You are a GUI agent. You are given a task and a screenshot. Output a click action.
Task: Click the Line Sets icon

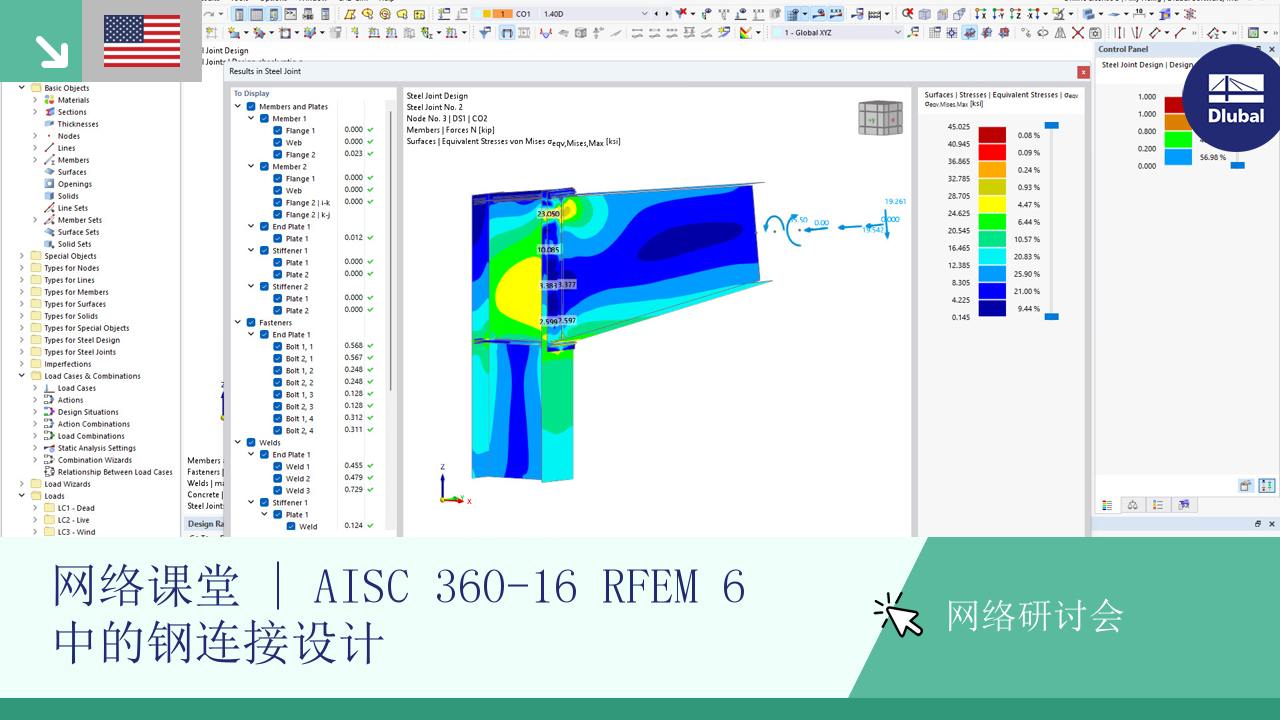click(49, 208)
